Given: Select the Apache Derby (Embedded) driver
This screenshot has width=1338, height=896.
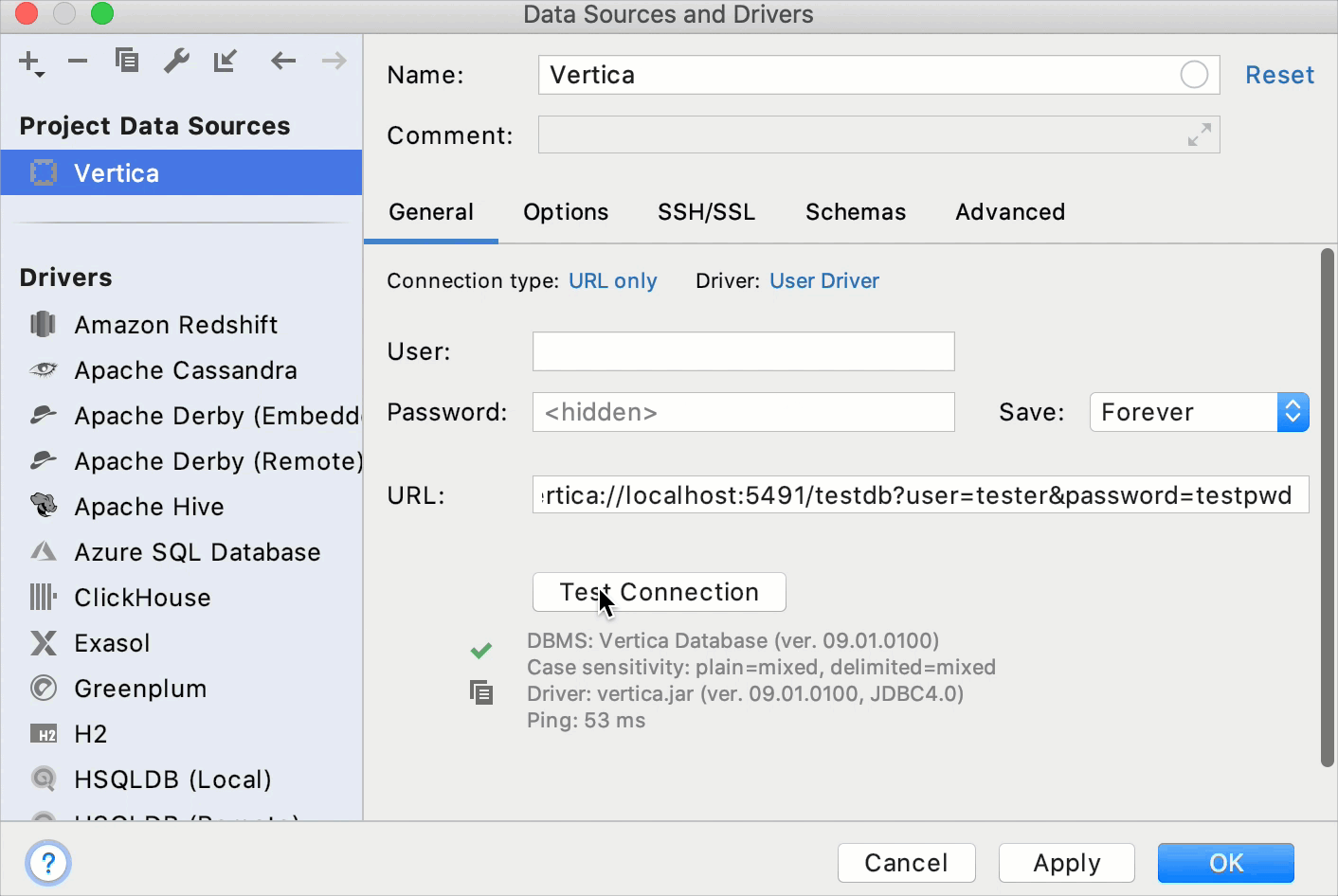Looking at the screenshot, I should [x=181, y=416].
